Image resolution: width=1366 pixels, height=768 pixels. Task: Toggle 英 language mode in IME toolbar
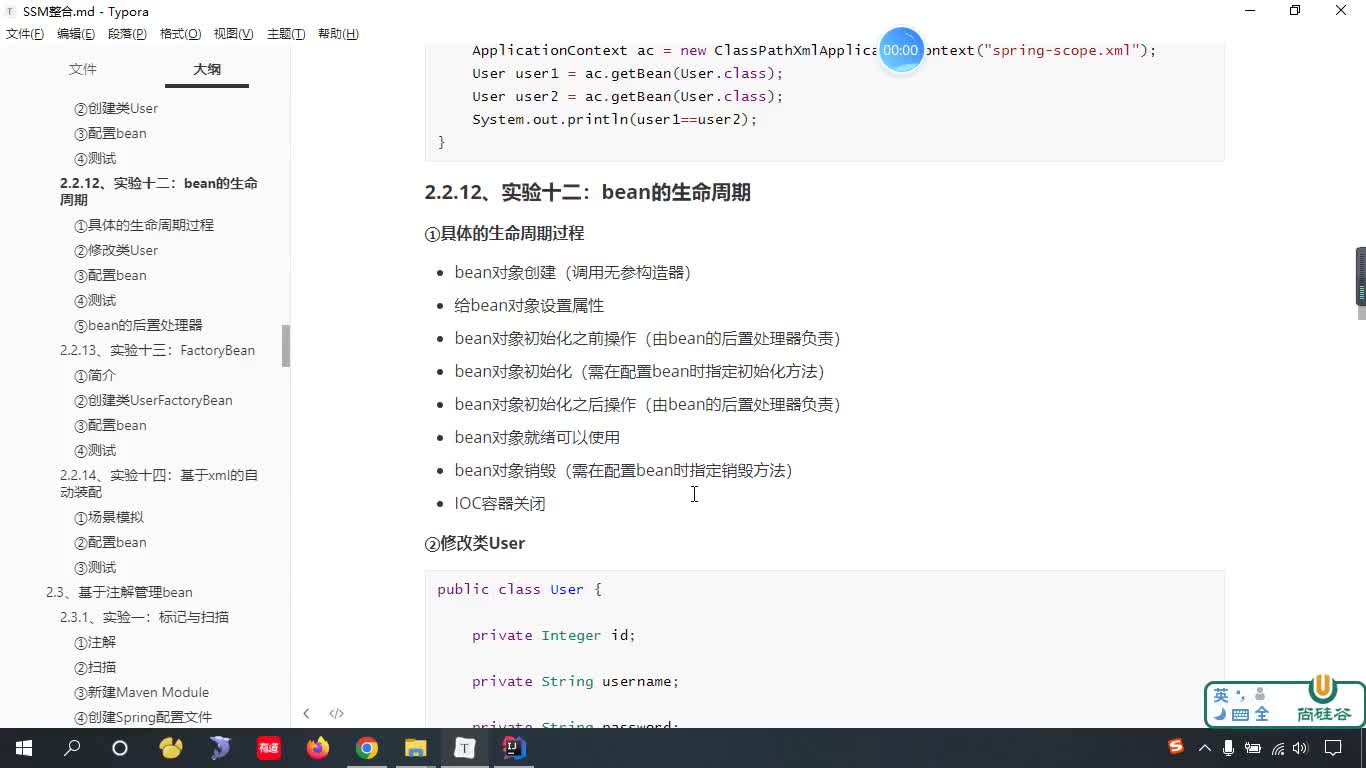pyautogui.click(x=1221, y=694)
